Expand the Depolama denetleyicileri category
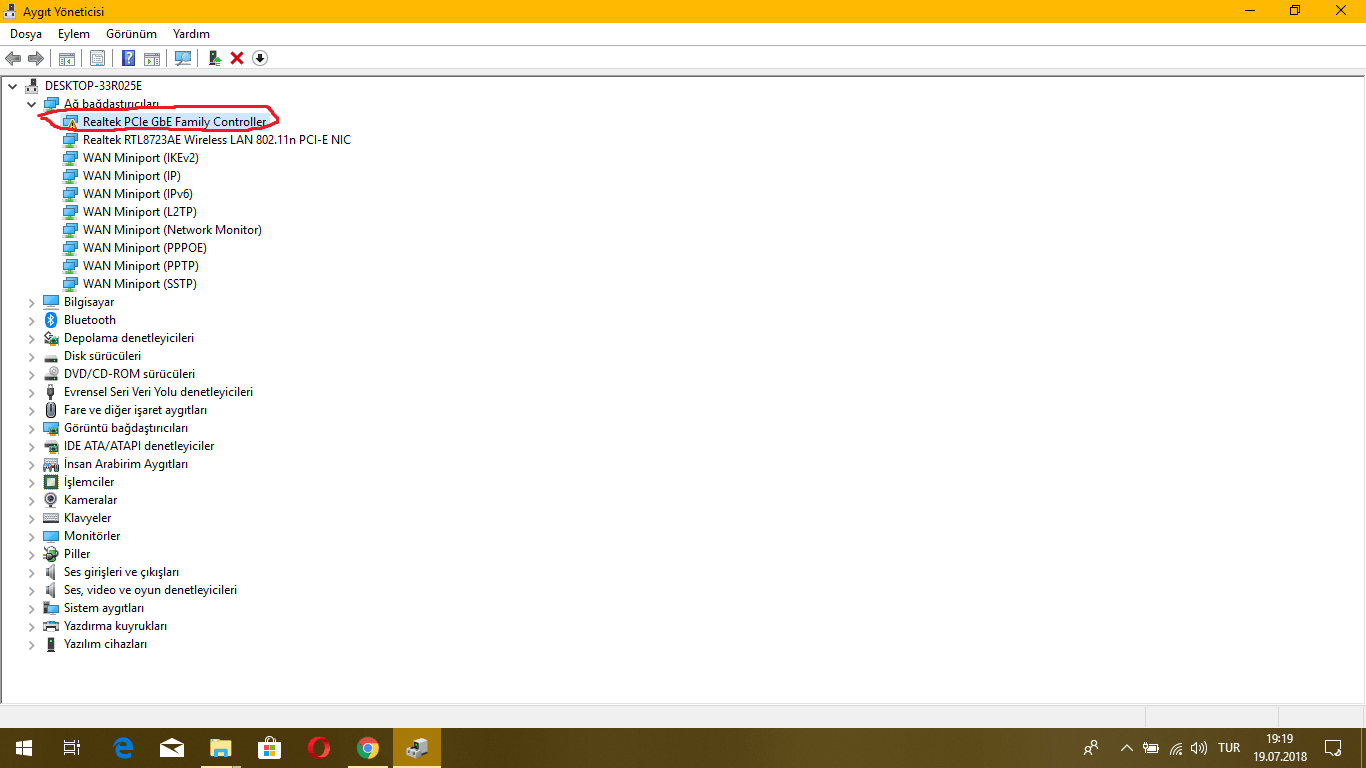This screenshot has height=768, width=1366. [32, 338]
